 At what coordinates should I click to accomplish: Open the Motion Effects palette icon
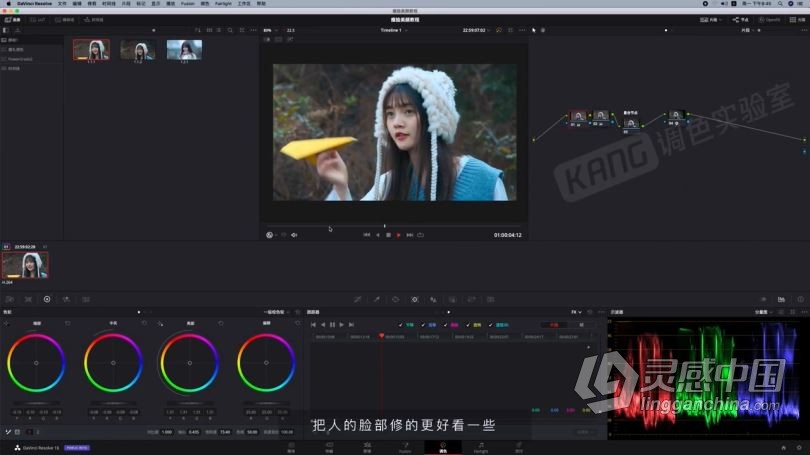[86, 300]
